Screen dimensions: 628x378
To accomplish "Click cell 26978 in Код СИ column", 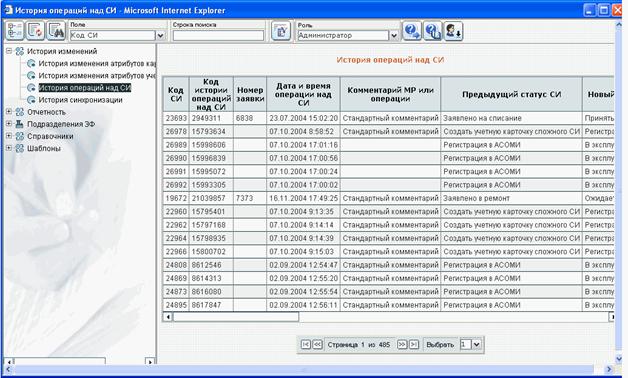I will tap(176, 131).
